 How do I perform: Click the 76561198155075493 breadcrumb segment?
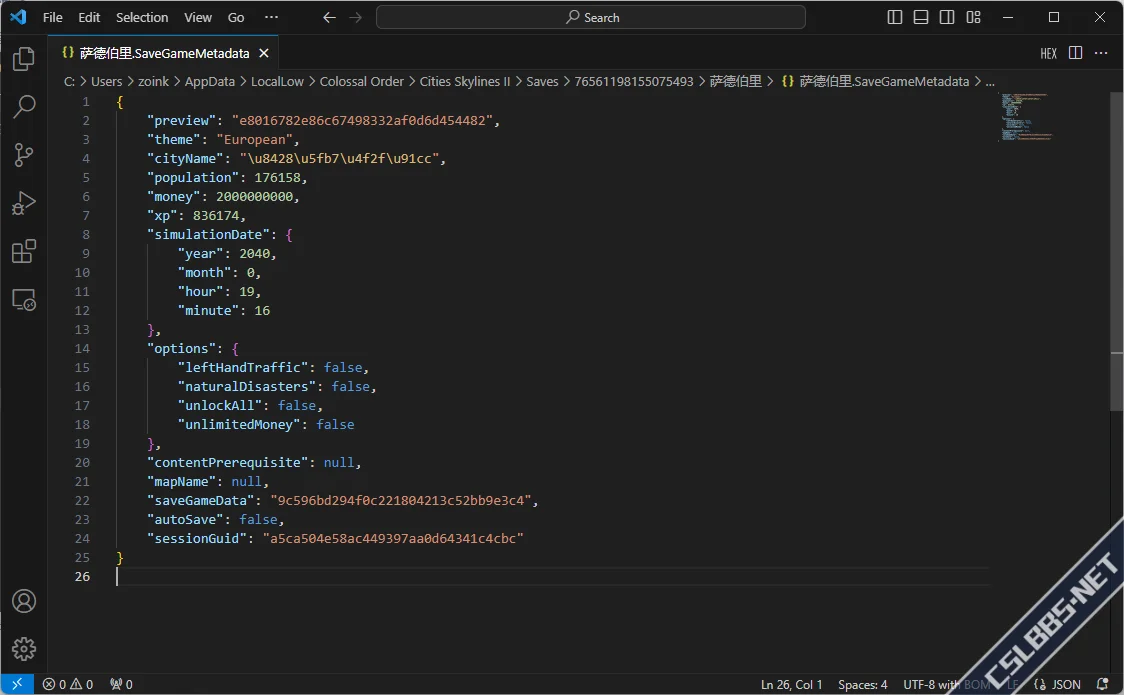pyautogui.click(x=634, y=82)
